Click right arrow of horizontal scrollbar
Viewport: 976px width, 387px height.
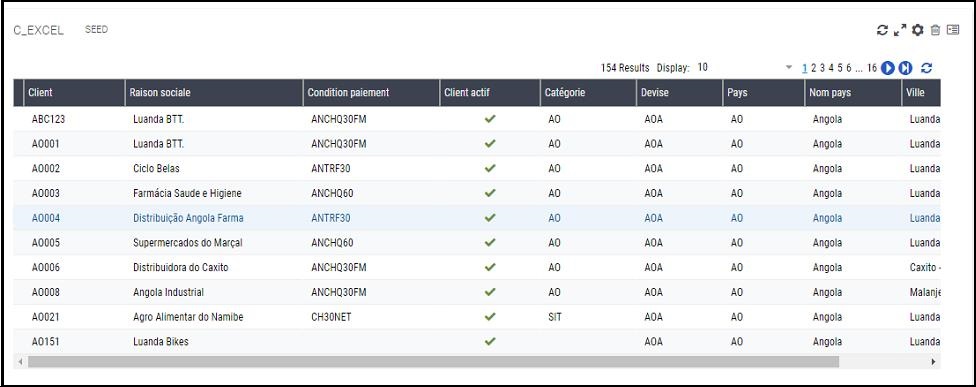click(x=933, y=361)
